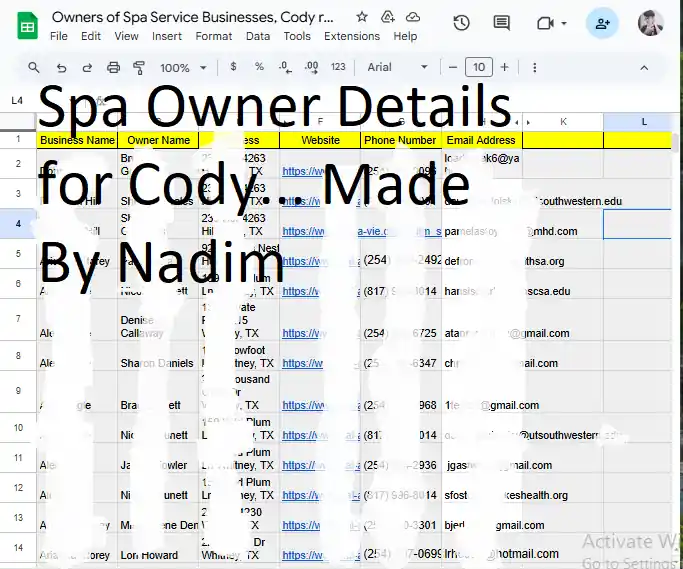Click the undo arrow in toolbar
The width and height of the screenshot is (683, 569).
click(x=61, y=68)
